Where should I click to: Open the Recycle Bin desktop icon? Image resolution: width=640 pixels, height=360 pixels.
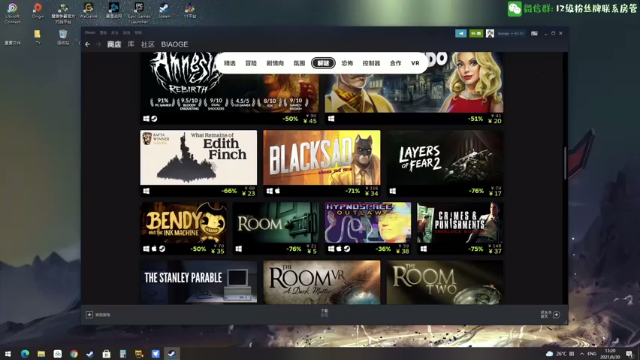click(63, 37)
